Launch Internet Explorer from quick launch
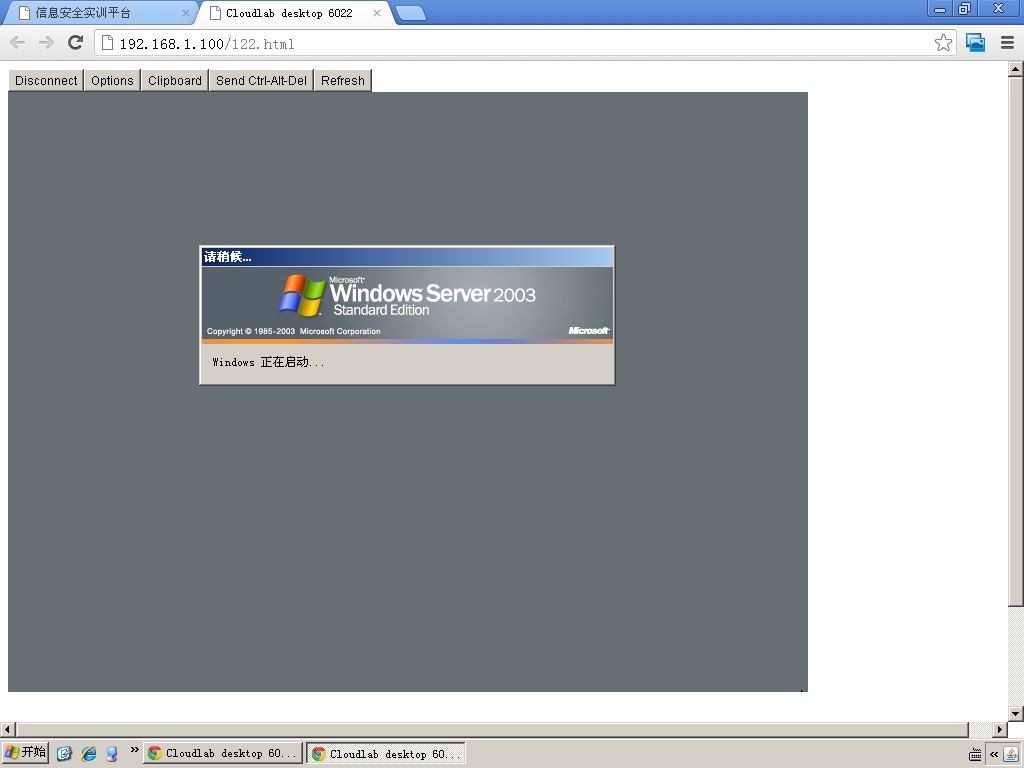Image resolution: width=1024 pixels, height=768 pixels. tap(89, 754)
